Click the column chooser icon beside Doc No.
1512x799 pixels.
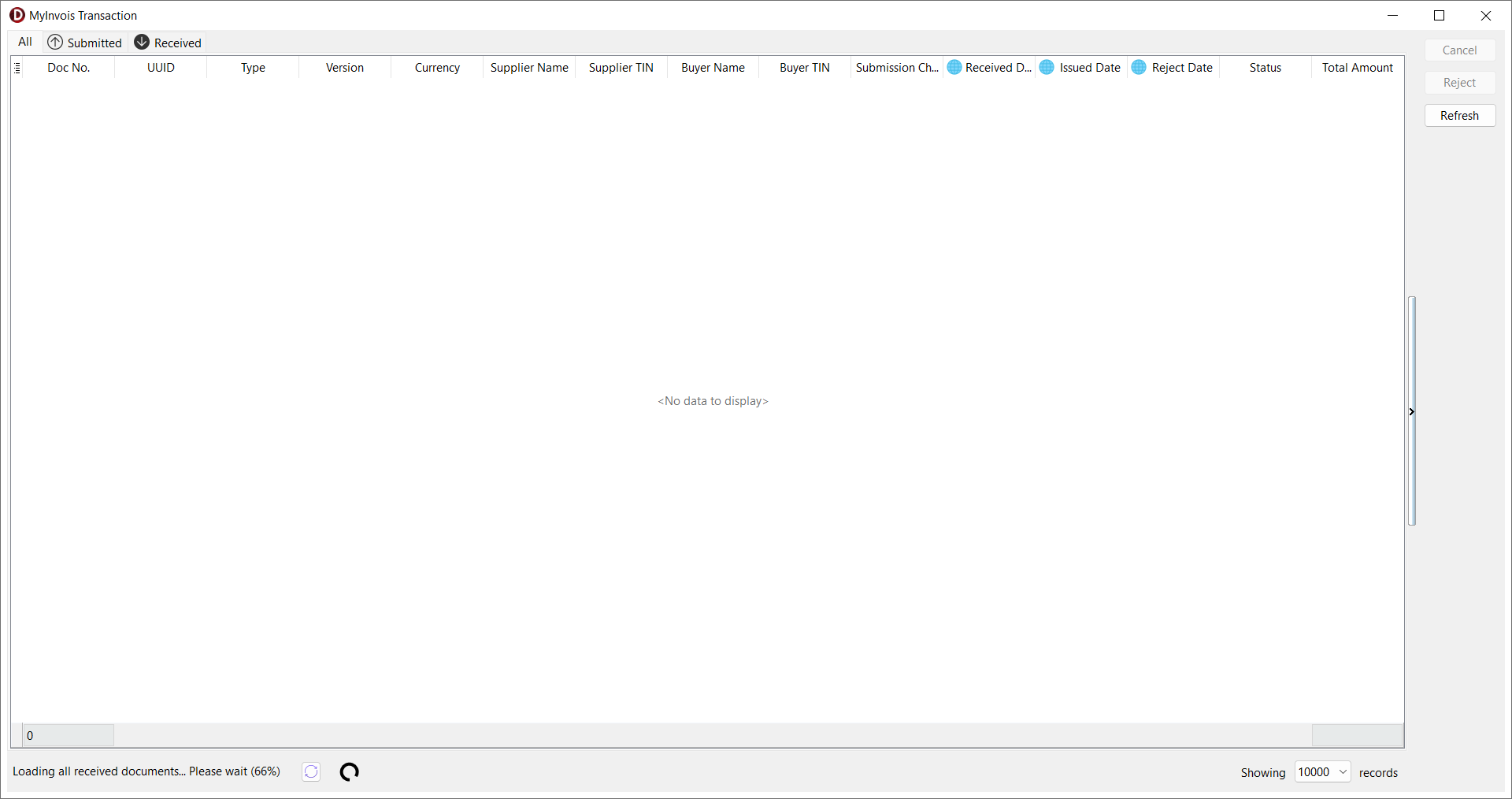pyautogui.click(x=17, y=68)
